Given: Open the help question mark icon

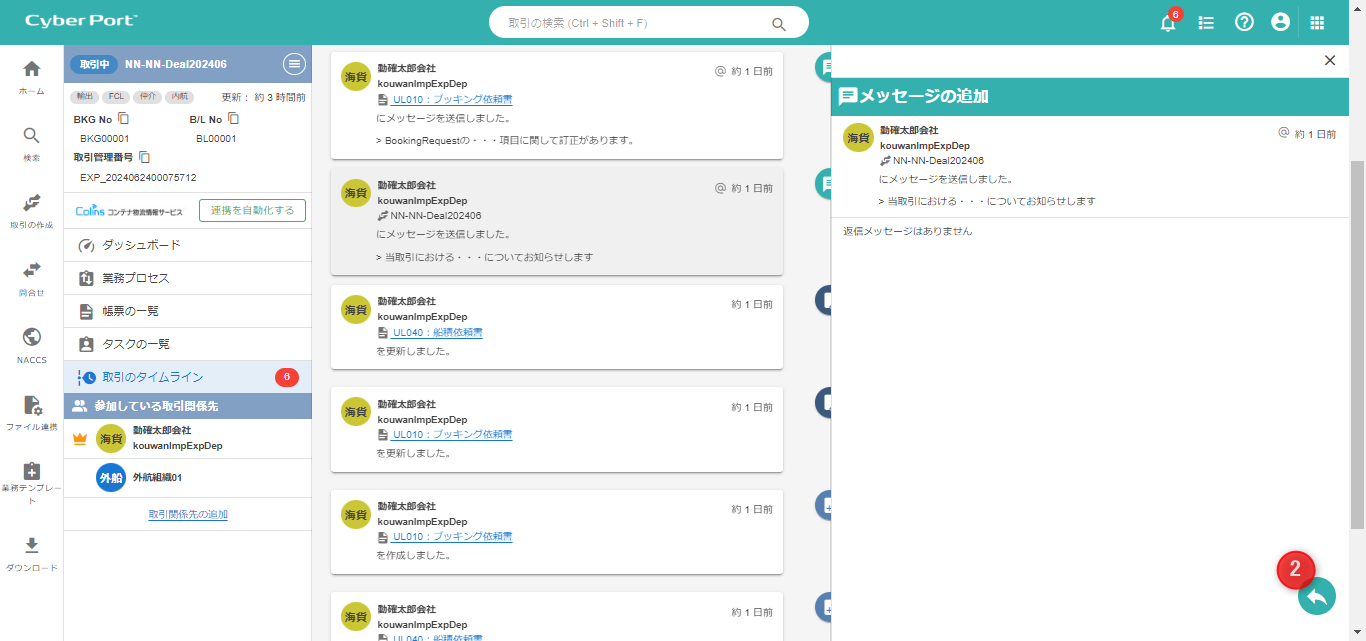Looking at the screenshot, I should pyautogui.click(x=1244, y=22).
